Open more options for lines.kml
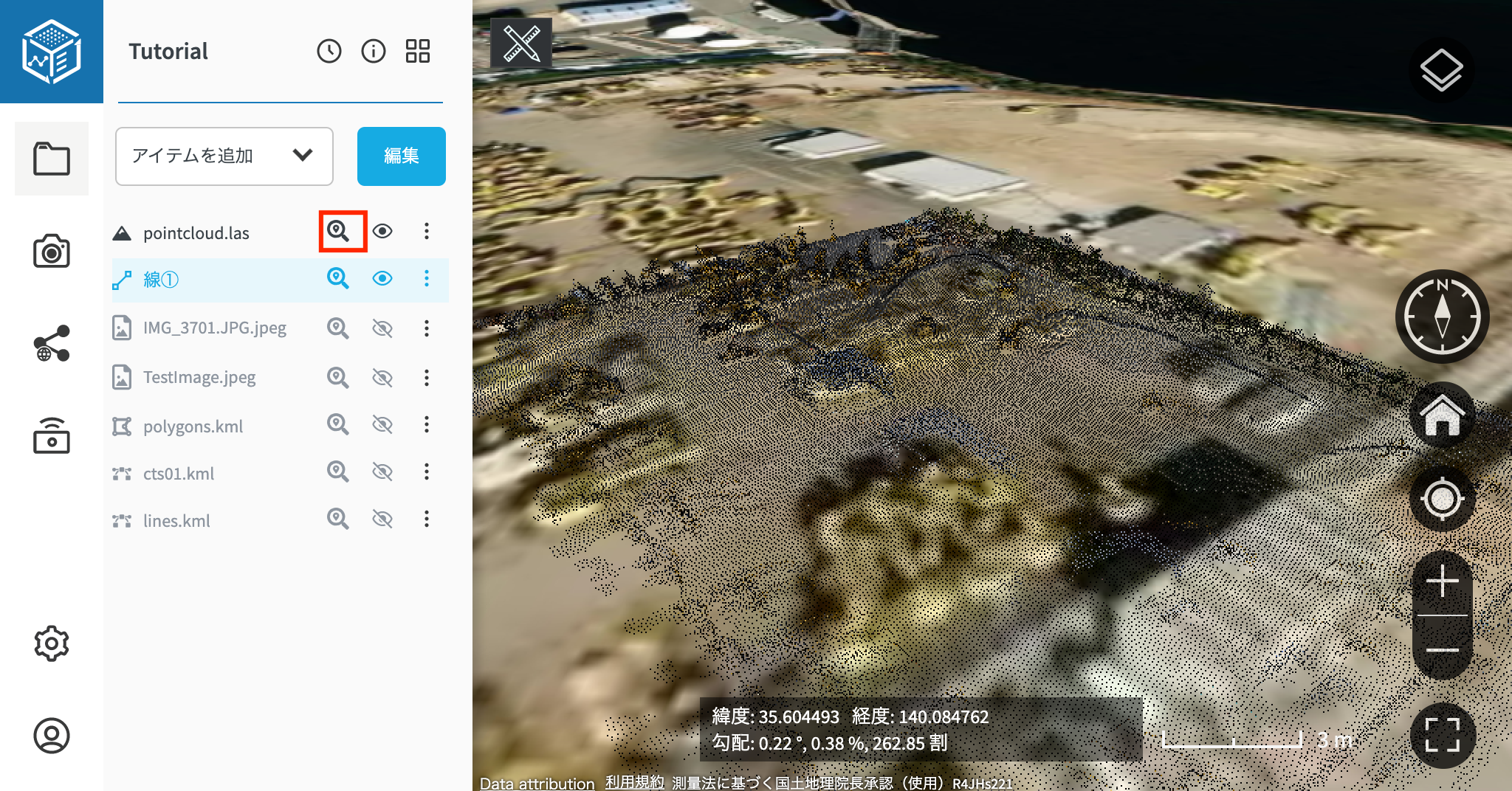This screenshot has width=1512, height=791. tap(426, 519)
